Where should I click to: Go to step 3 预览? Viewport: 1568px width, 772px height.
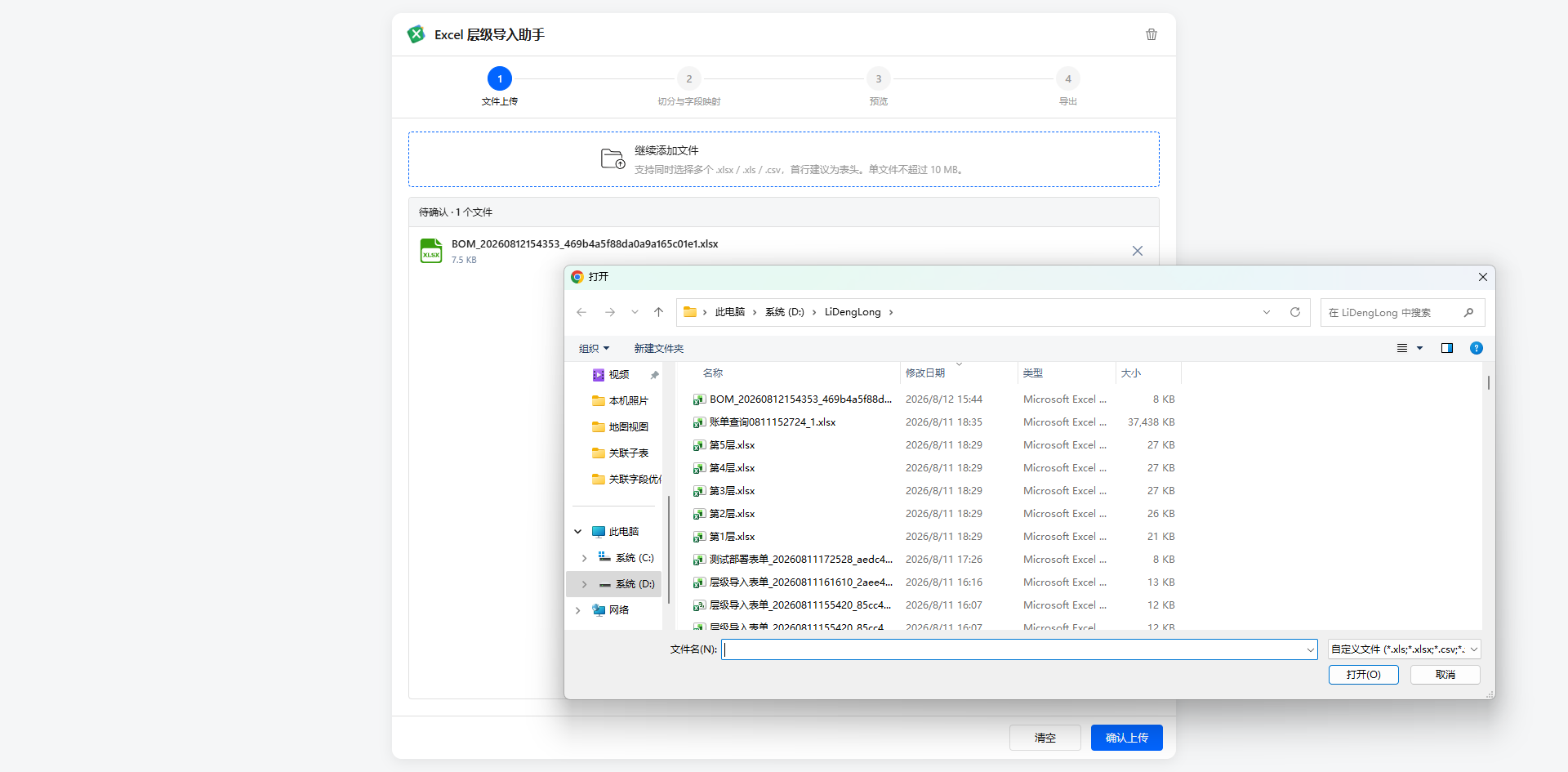point(879,87)
